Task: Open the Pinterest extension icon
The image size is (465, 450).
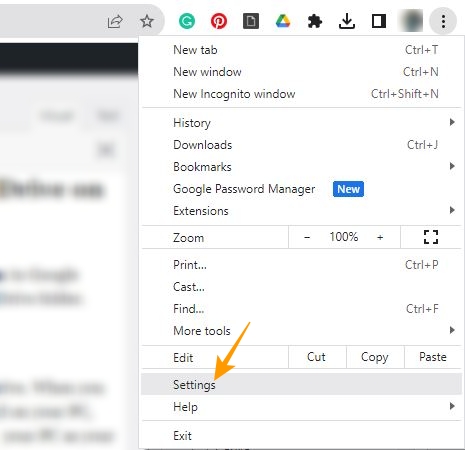Action: click(219, 22)
